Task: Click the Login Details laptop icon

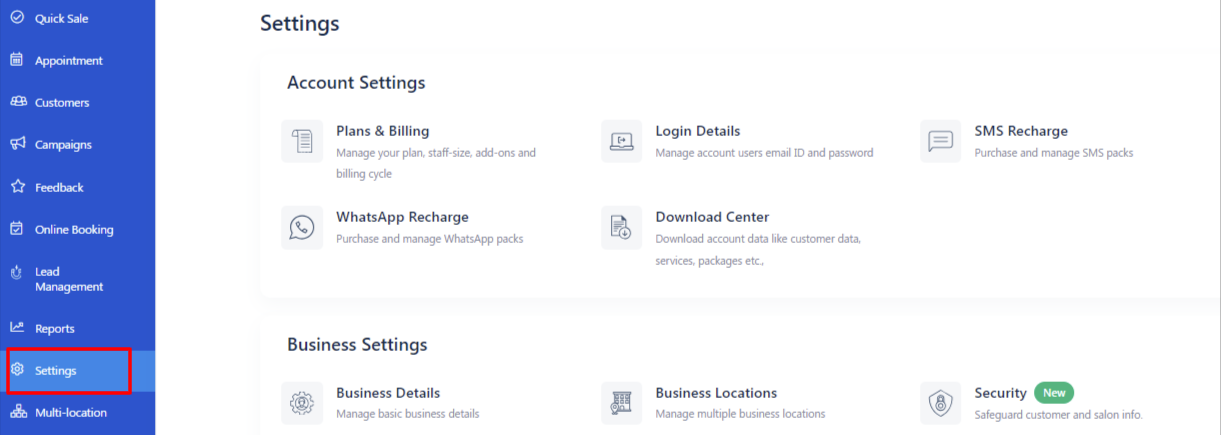Action: click(x=621, y=141)
